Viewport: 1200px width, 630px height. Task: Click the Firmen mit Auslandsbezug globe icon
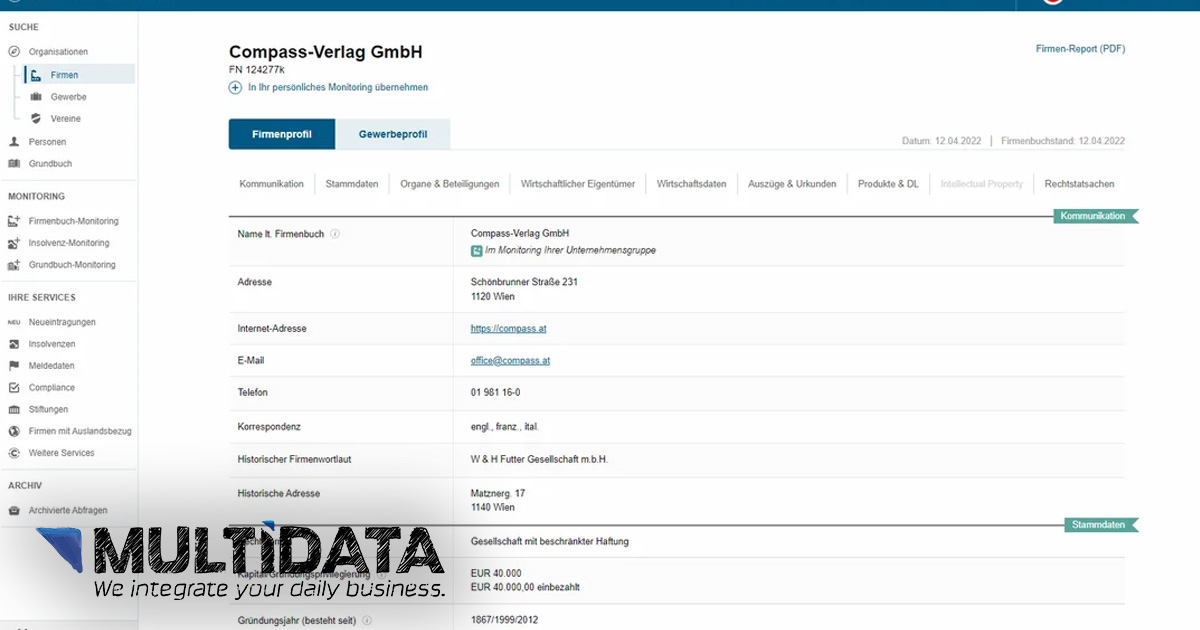coord(14,431)
